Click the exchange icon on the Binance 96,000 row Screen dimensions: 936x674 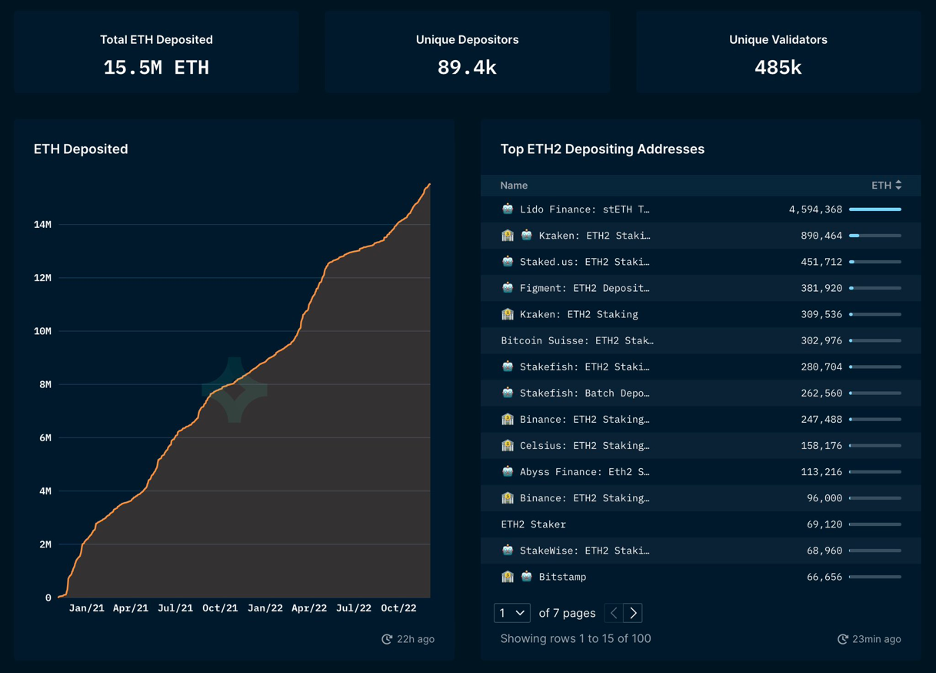pyautogui.click(x=507, y=498)
